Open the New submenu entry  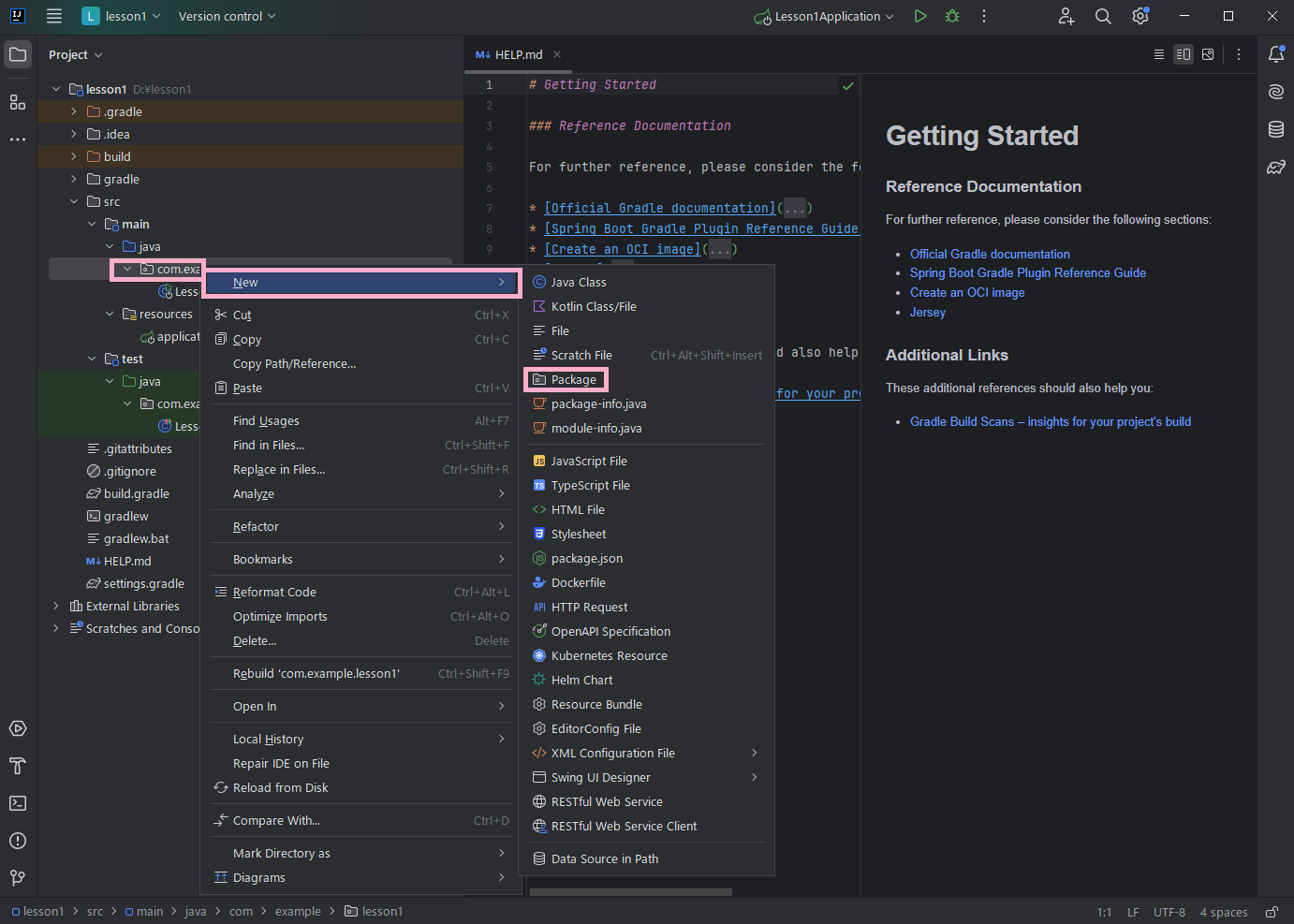coord(360,283)
